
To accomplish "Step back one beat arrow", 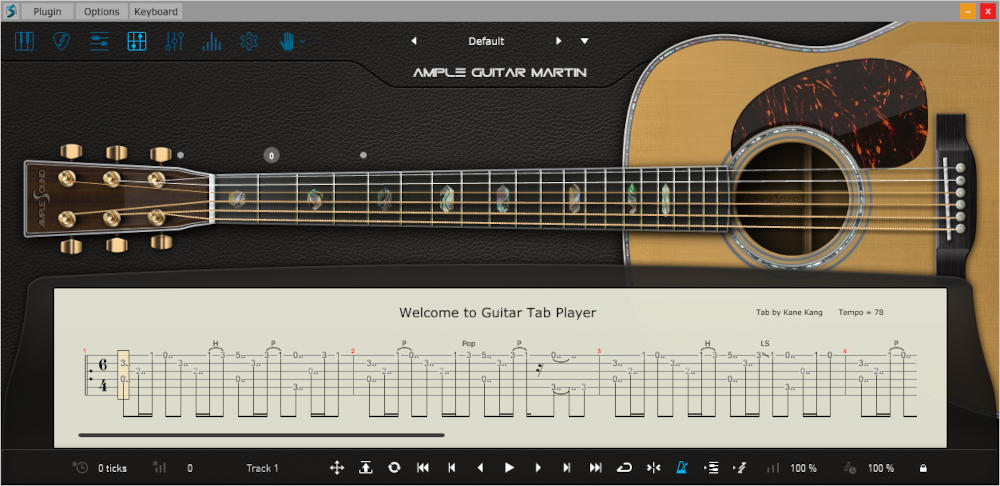I will click(x=480, y=468).
